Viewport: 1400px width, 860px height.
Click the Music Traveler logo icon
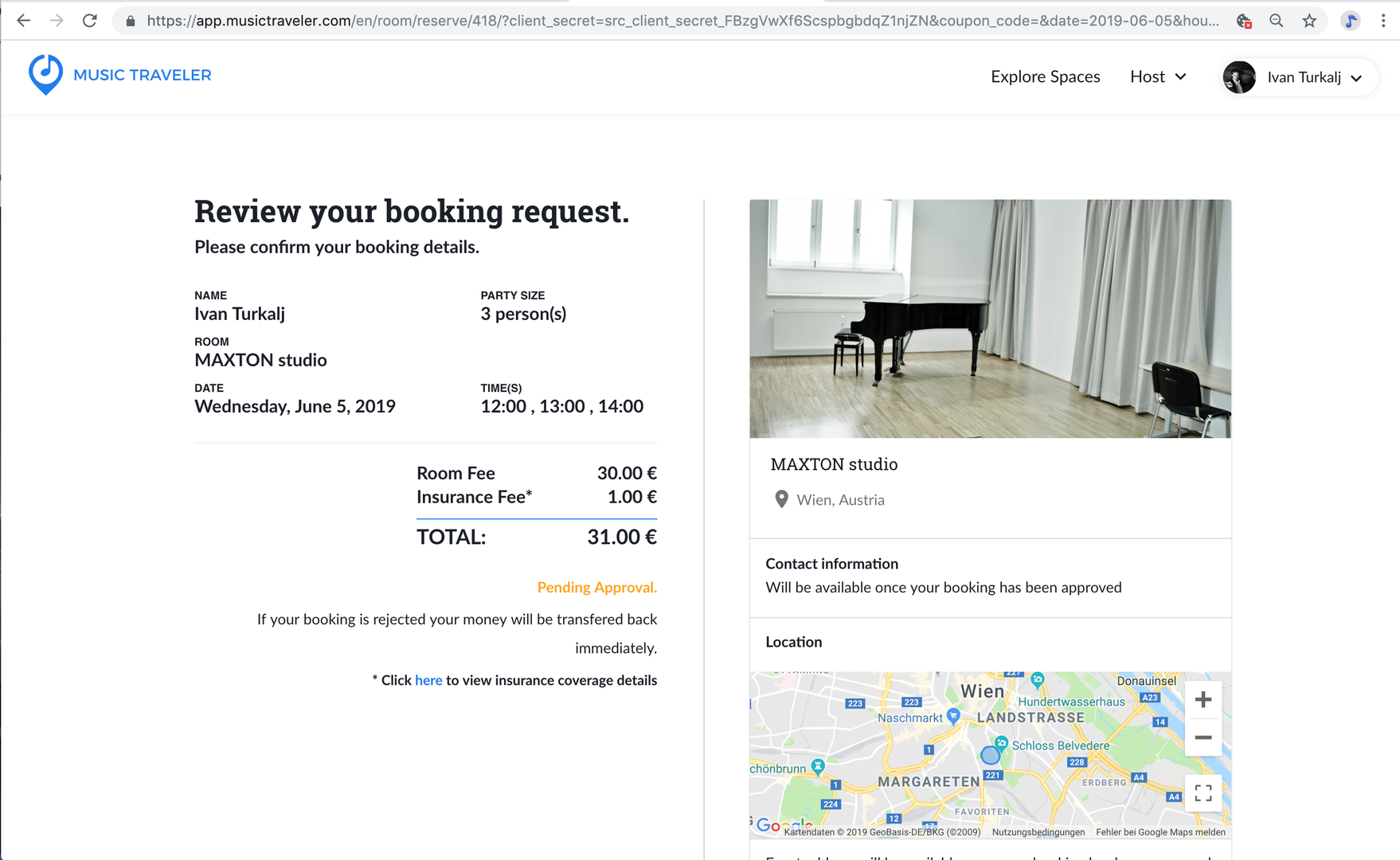[x=45, y=75]
